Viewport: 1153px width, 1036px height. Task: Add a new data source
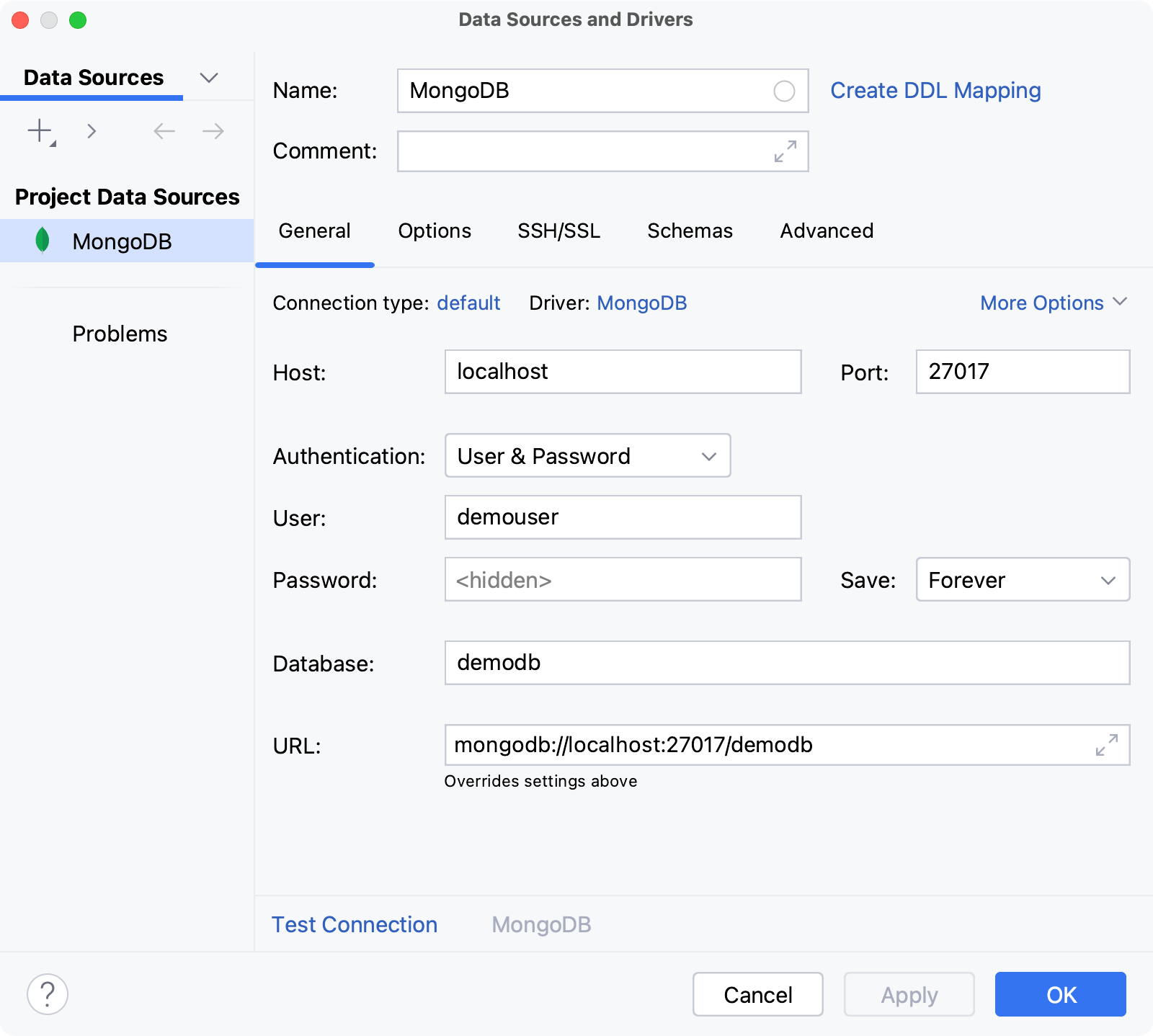pyautogui.click(x=39, y=131)
